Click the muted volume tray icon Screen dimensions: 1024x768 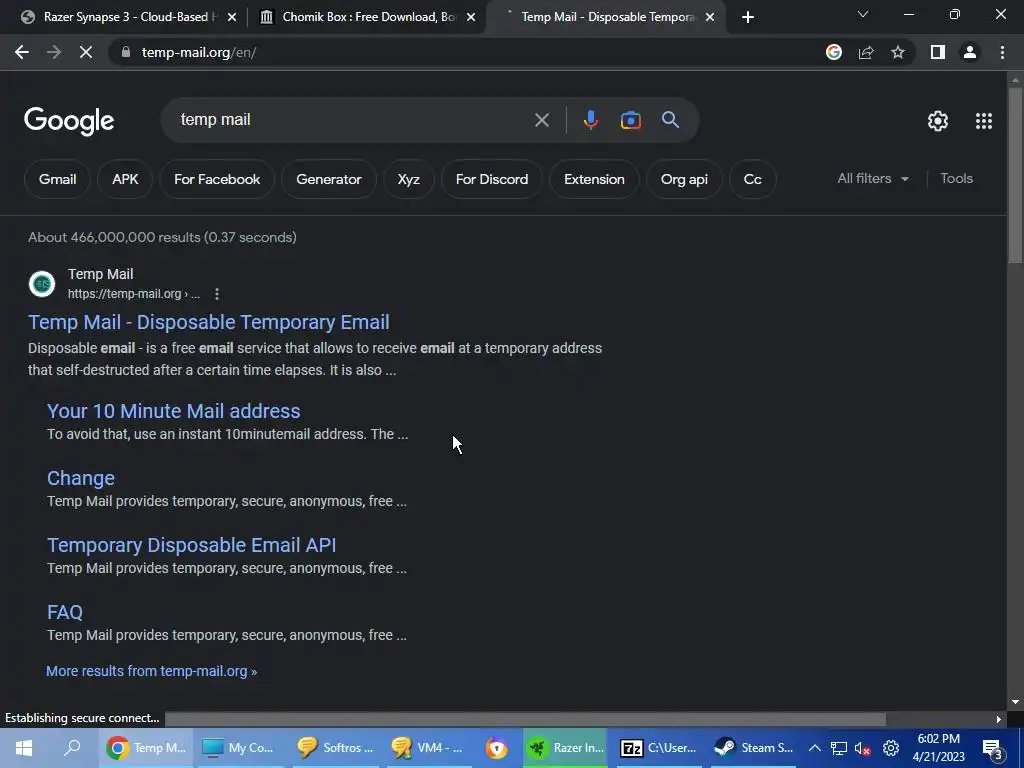tap(863, 748)
